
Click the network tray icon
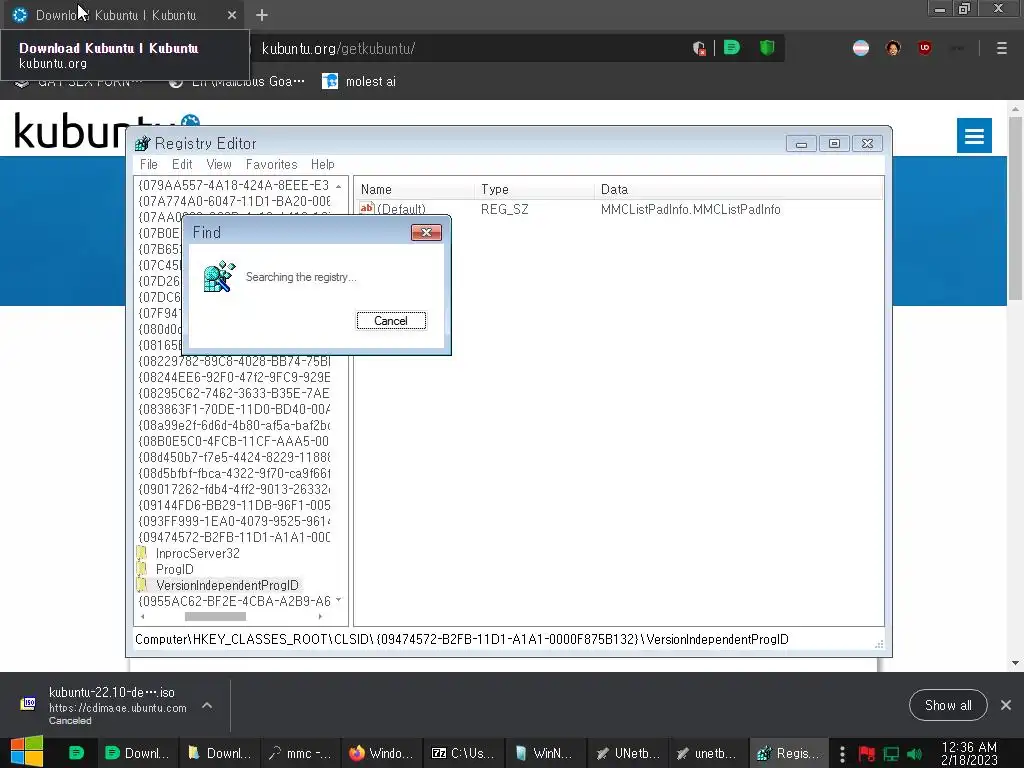click(x=891, y=754)
